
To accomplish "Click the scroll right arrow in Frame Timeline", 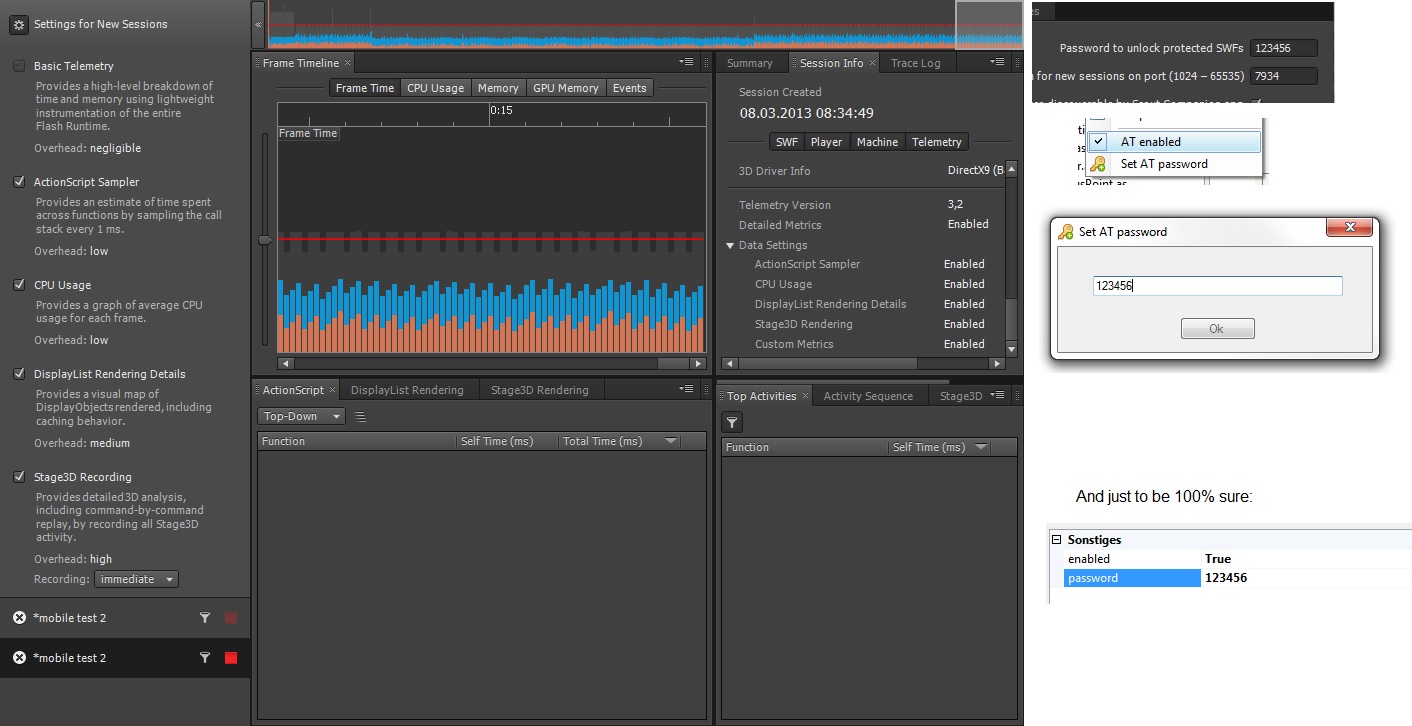I will point(698,364).
